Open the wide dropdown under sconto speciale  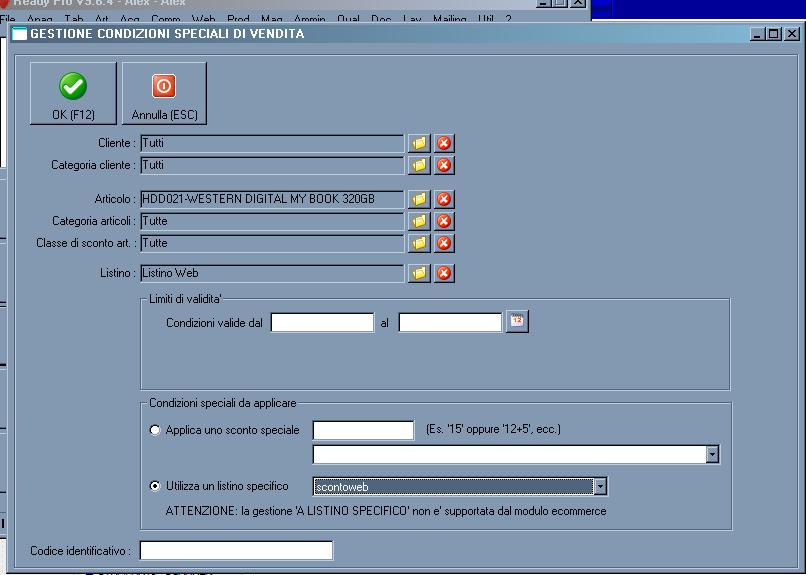[712, 455]
